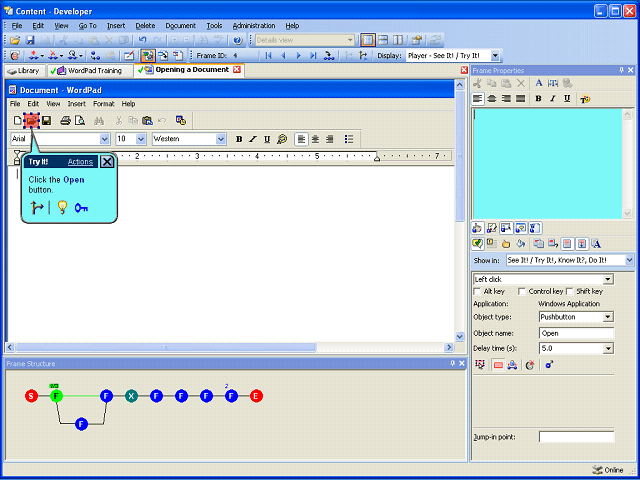Click the teal X node in Frame Structure
This screenshot has height=480, width=640.
[131, 396]
